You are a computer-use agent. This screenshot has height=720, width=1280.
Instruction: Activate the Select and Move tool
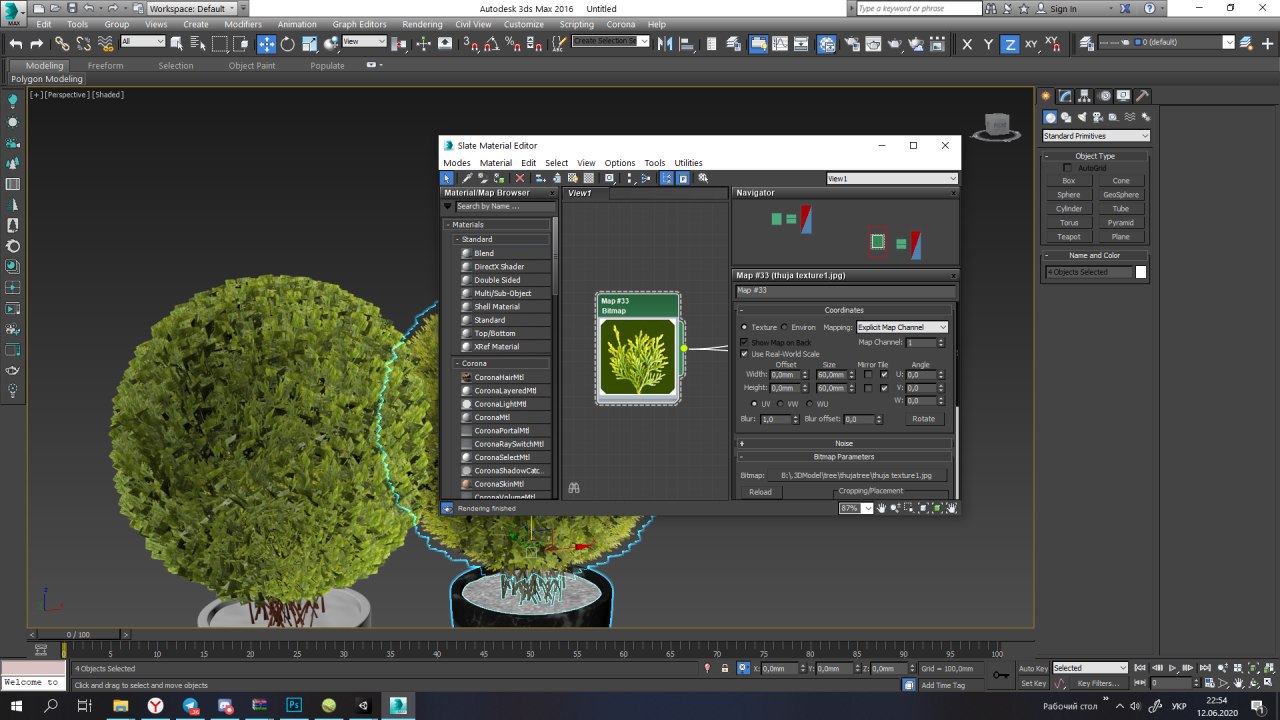(x=266, y=44)
